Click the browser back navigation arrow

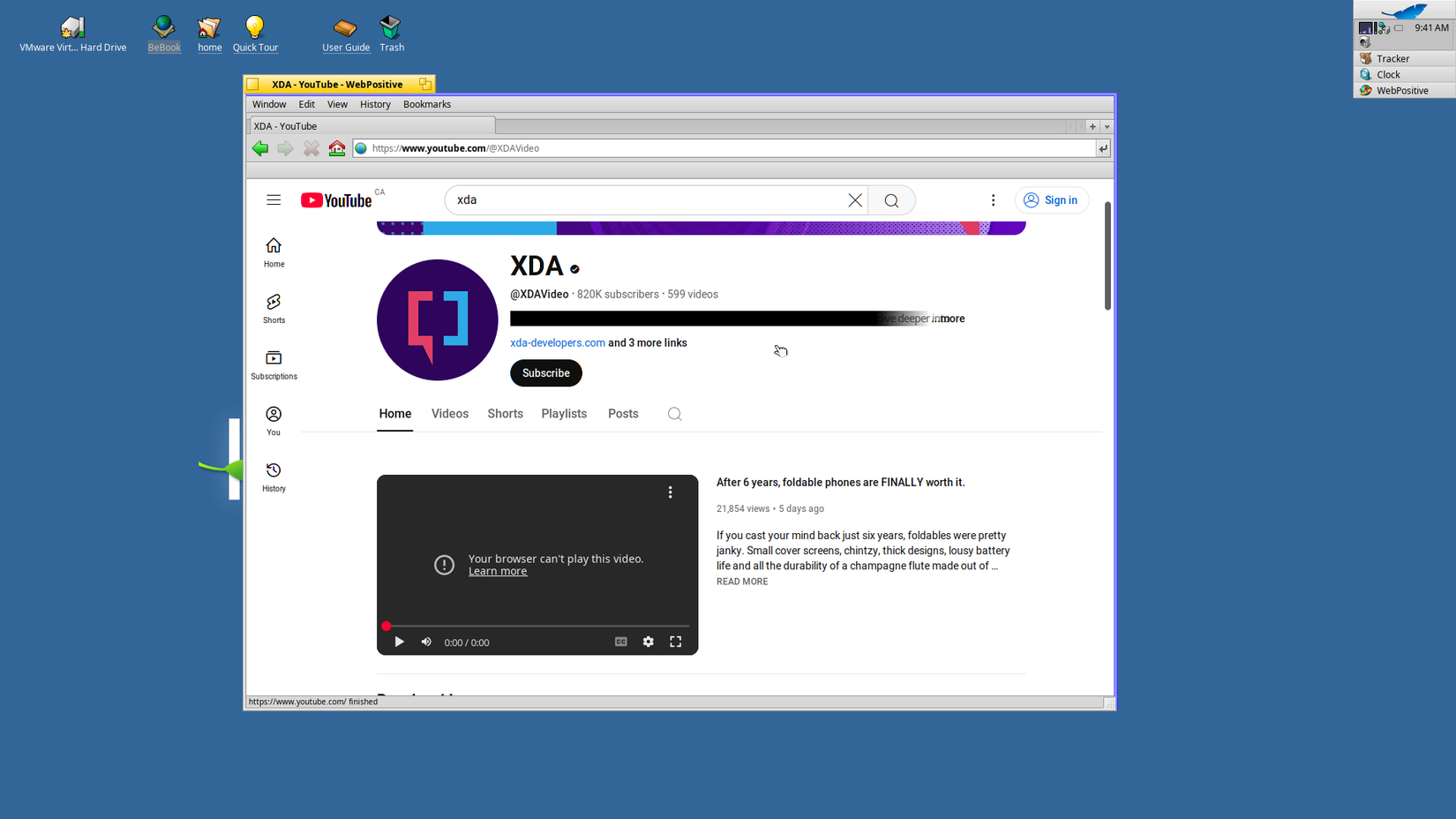tap(260, 147)
